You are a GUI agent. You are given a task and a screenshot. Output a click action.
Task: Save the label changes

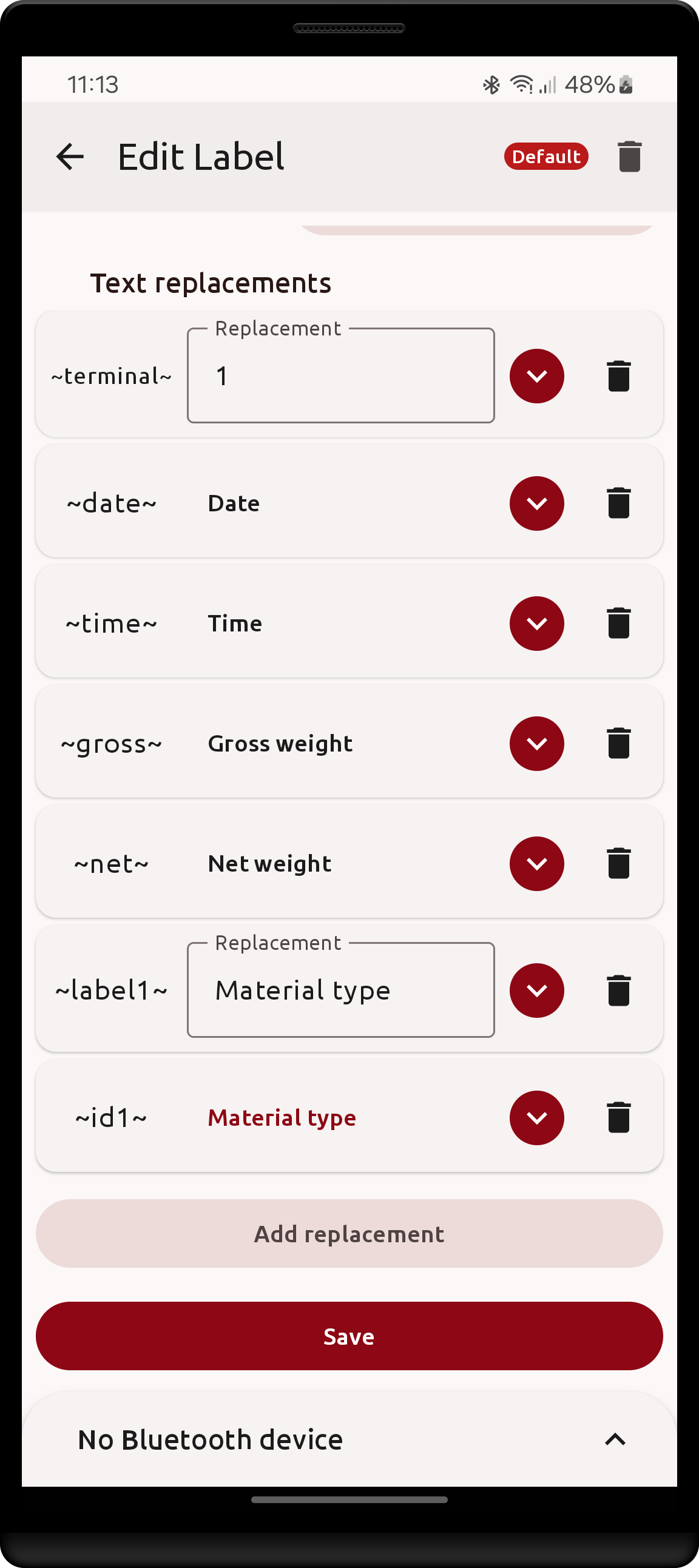coord(349,1336)
